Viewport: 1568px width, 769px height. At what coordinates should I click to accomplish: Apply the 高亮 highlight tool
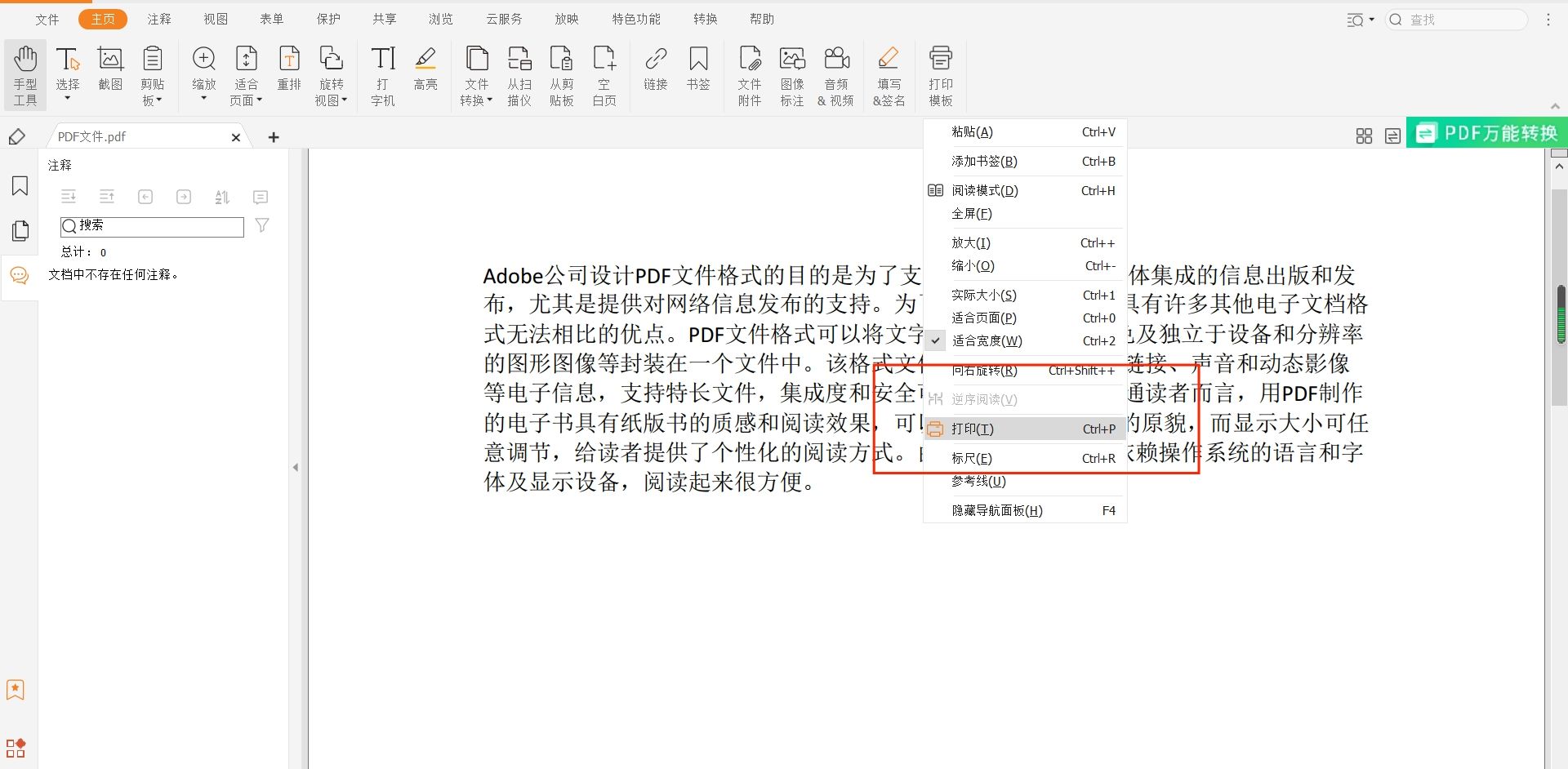coord(425,73)
